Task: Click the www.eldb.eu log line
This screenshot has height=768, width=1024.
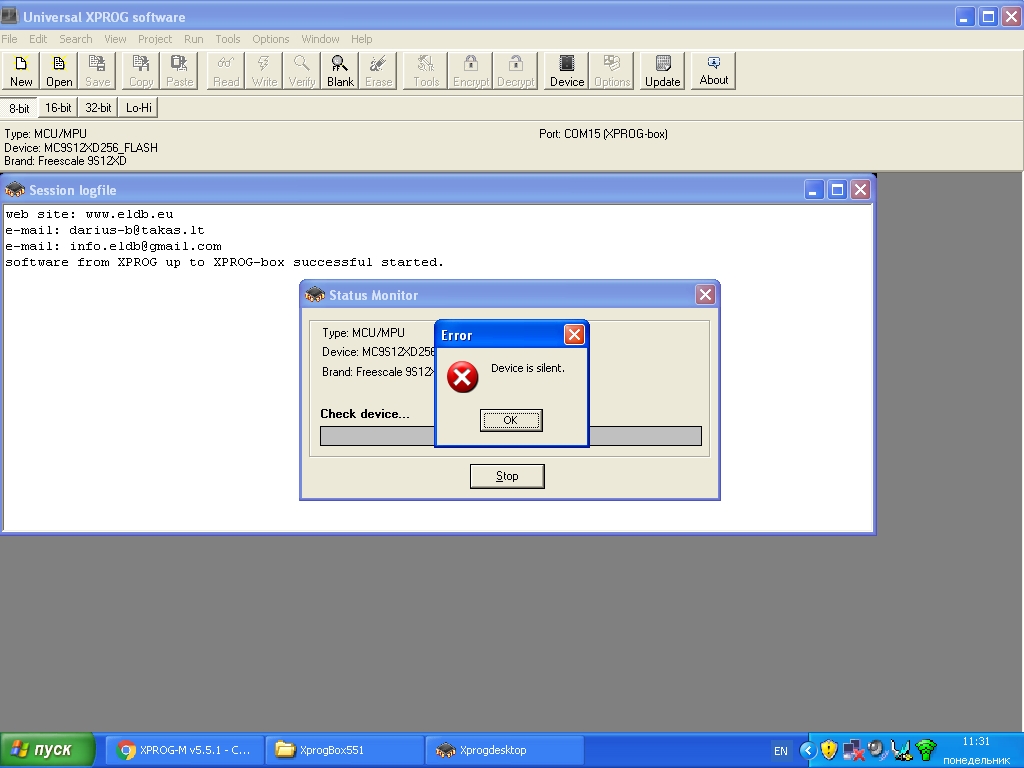Action: point(89,214)
